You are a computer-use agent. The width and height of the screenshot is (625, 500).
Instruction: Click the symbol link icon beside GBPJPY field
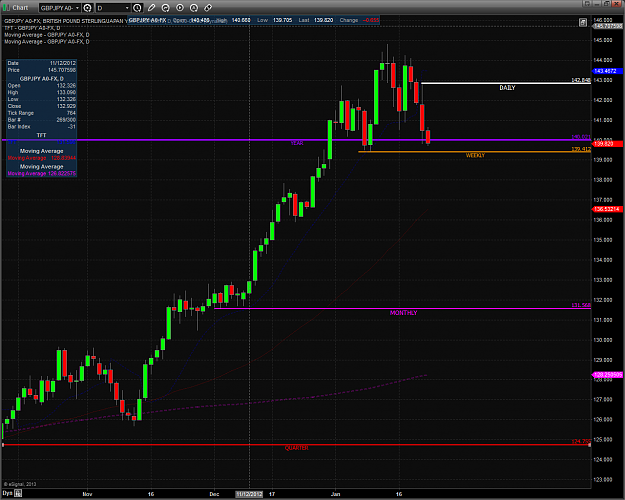point(87,8)
